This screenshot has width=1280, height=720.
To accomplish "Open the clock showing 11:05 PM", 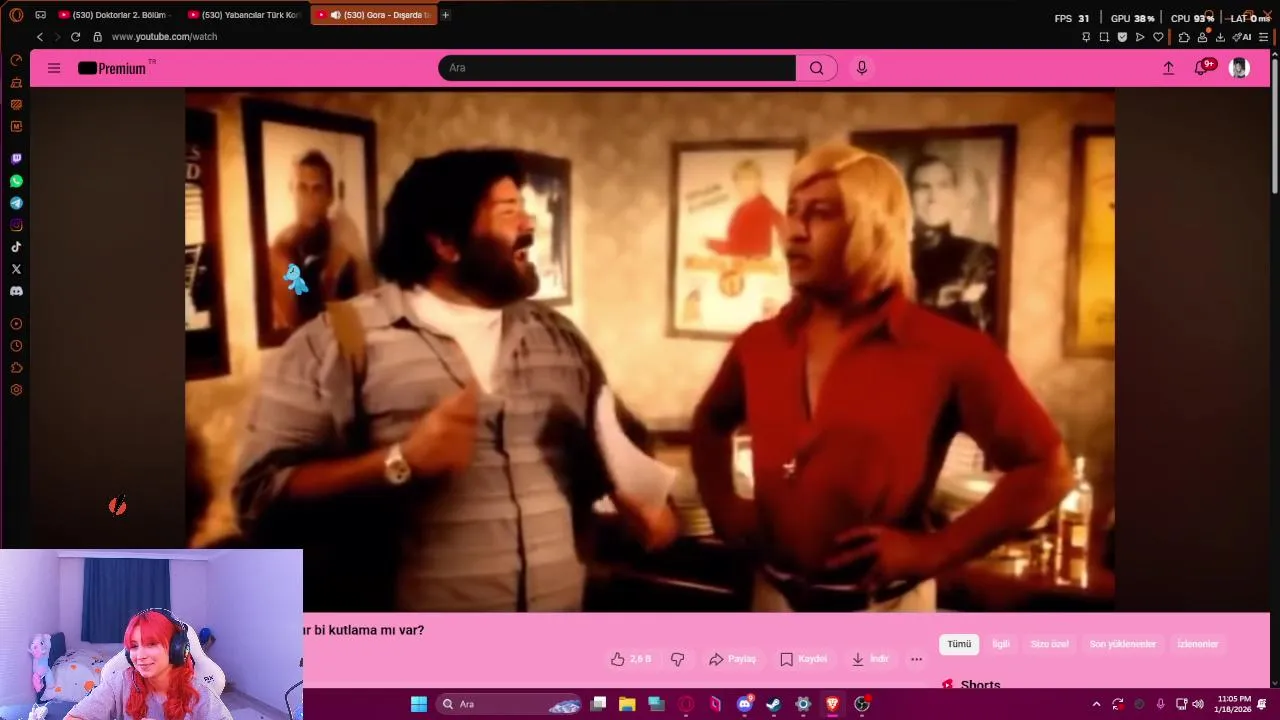I will [1234, 704].
